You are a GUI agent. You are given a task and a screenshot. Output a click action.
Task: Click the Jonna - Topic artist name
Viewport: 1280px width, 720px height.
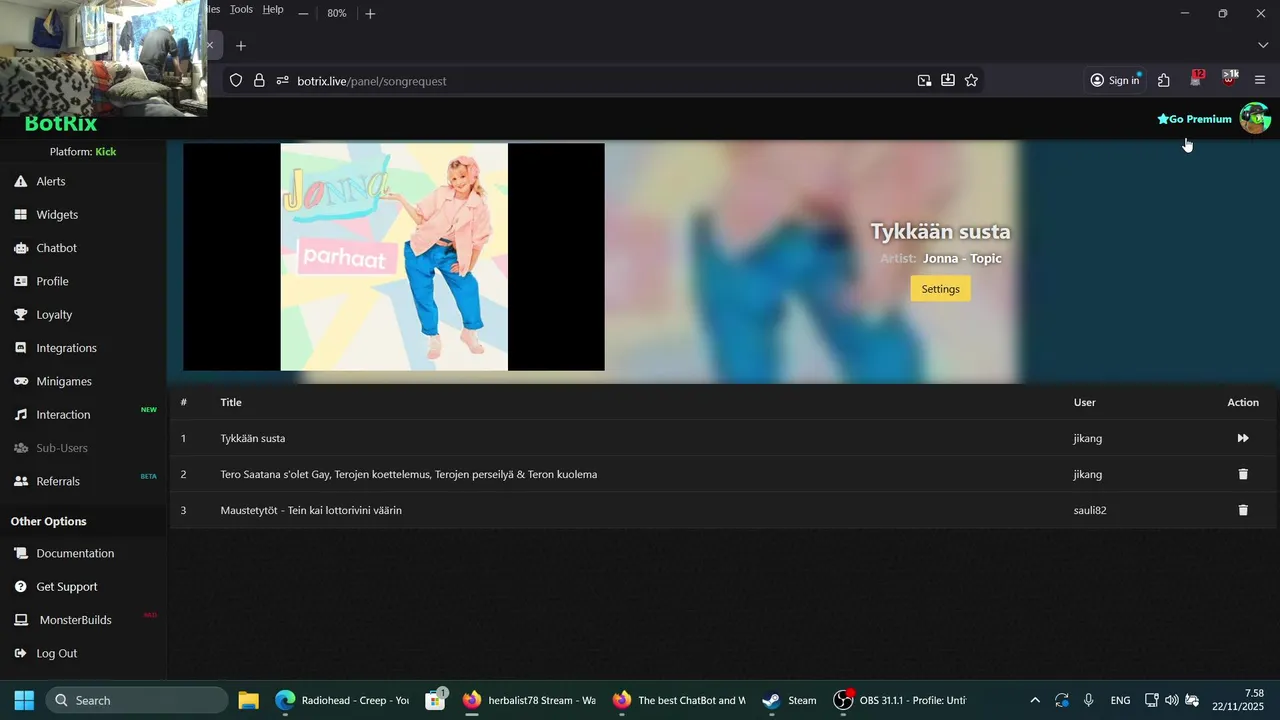click(962, 258)
